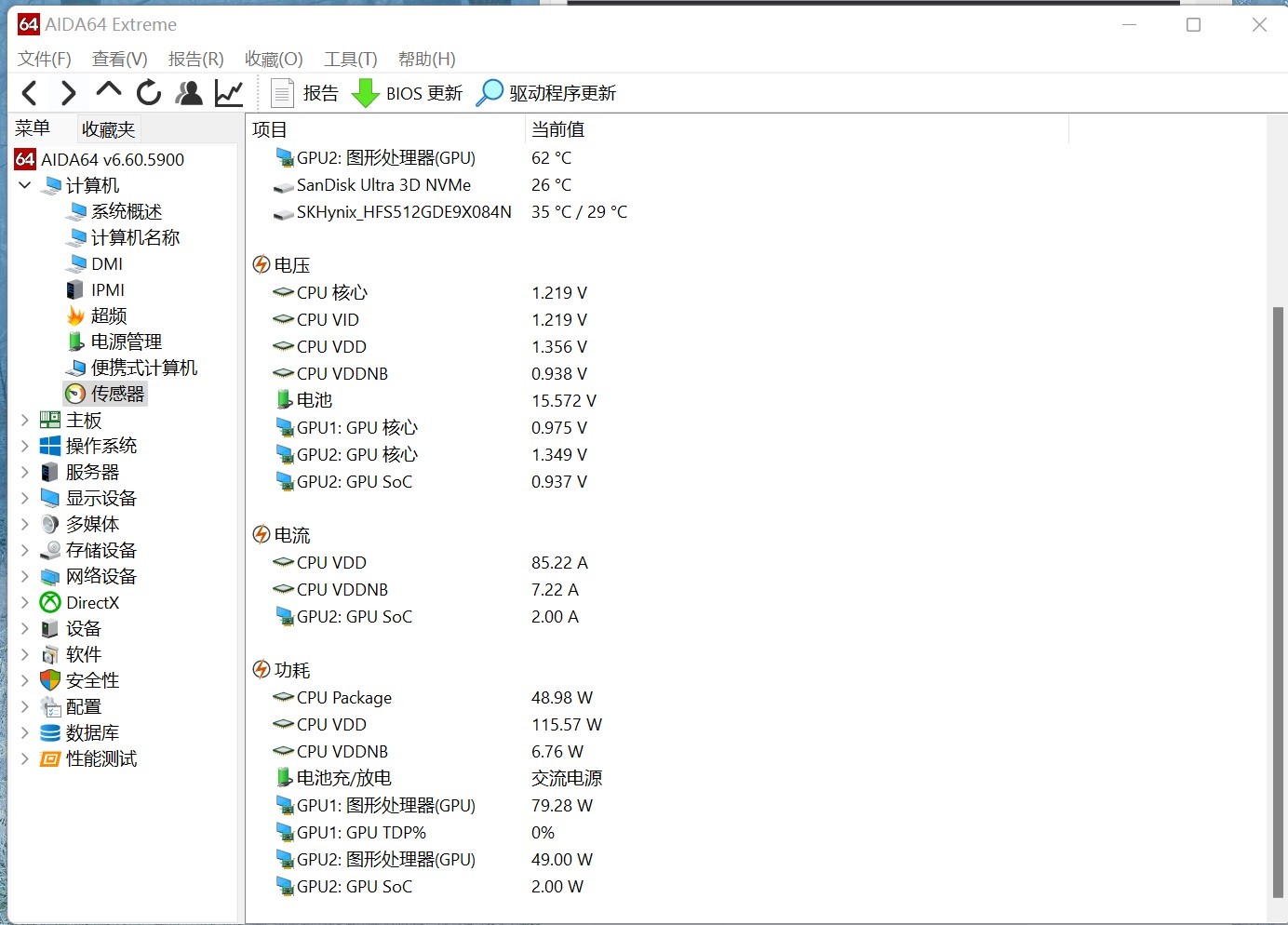
Task: Select the 主板 motherboard icon
Action: point(50,420)
